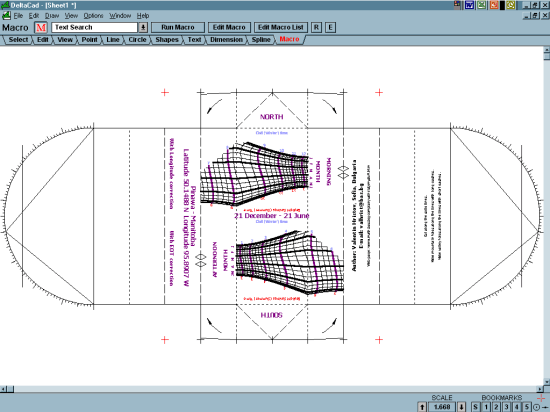Click the red crosshair icon in status bar
The image size is (550, 412).
[541, 398]
